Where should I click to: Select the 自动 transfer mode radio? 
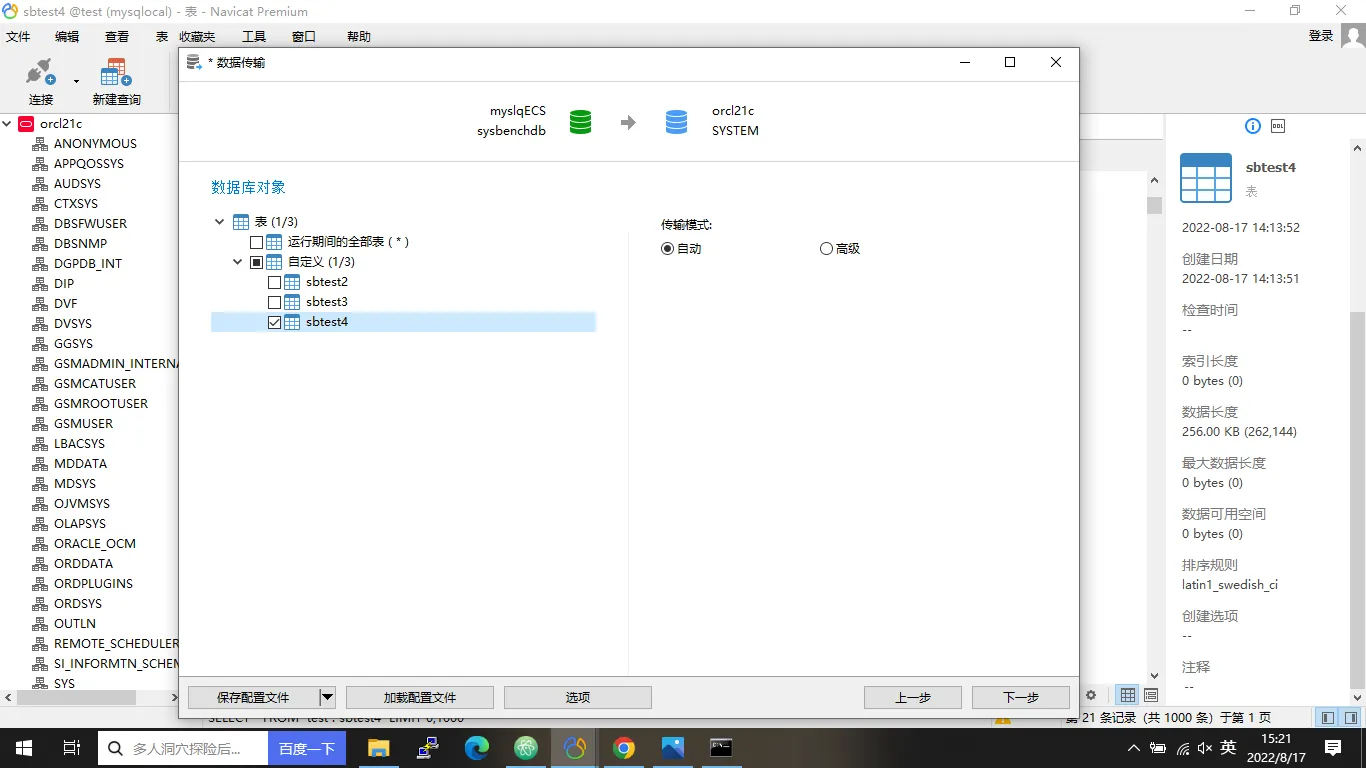click(668, 249)
